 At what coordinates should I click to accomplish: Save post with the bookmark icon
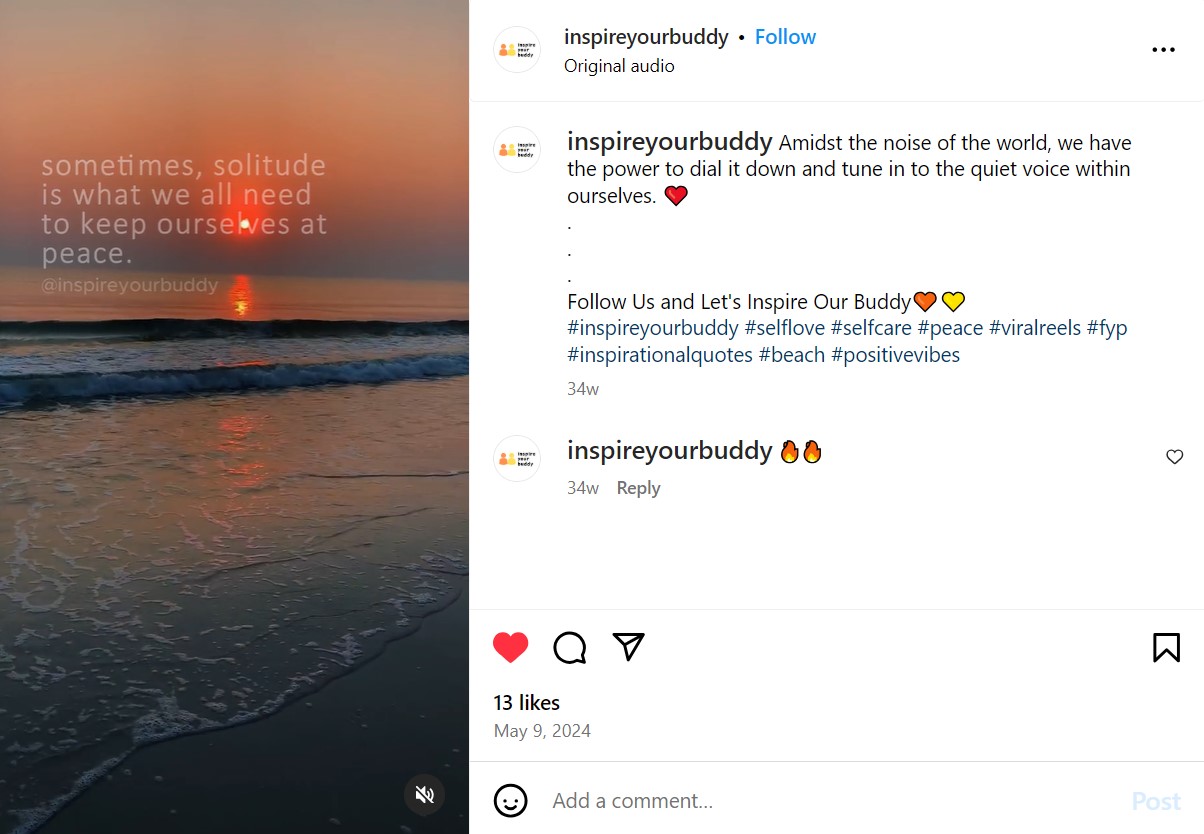click(1166, 648)
